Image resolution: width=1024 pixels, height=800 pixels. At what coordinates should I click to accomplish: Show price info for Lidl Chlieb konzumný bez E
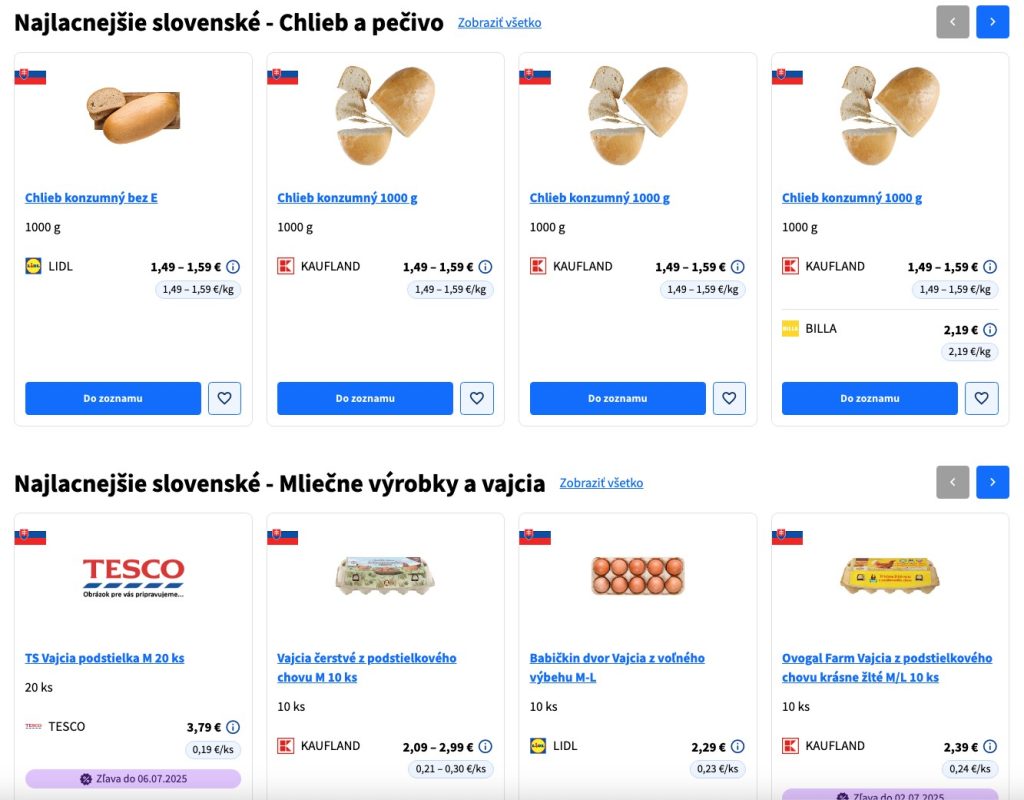(x=233, y=267)
